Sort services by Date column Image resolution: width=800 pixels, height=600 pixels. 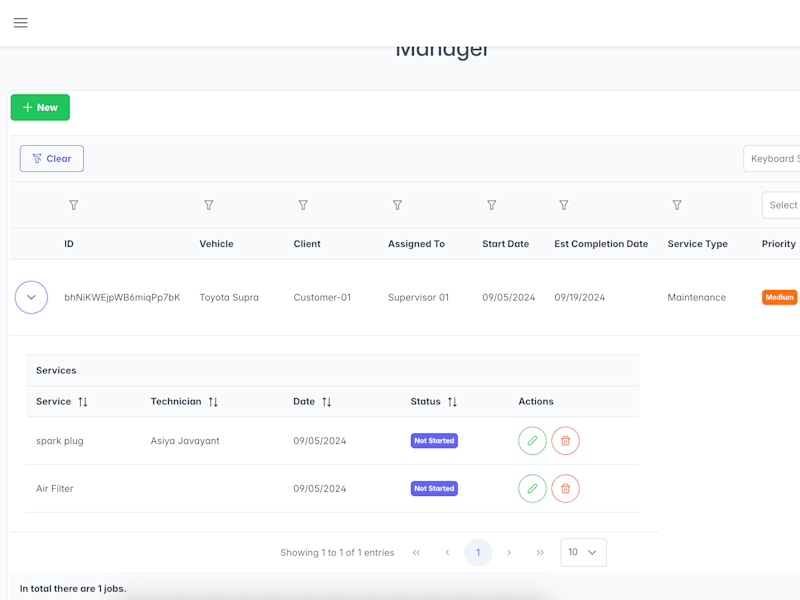click(x=327, y=402)
